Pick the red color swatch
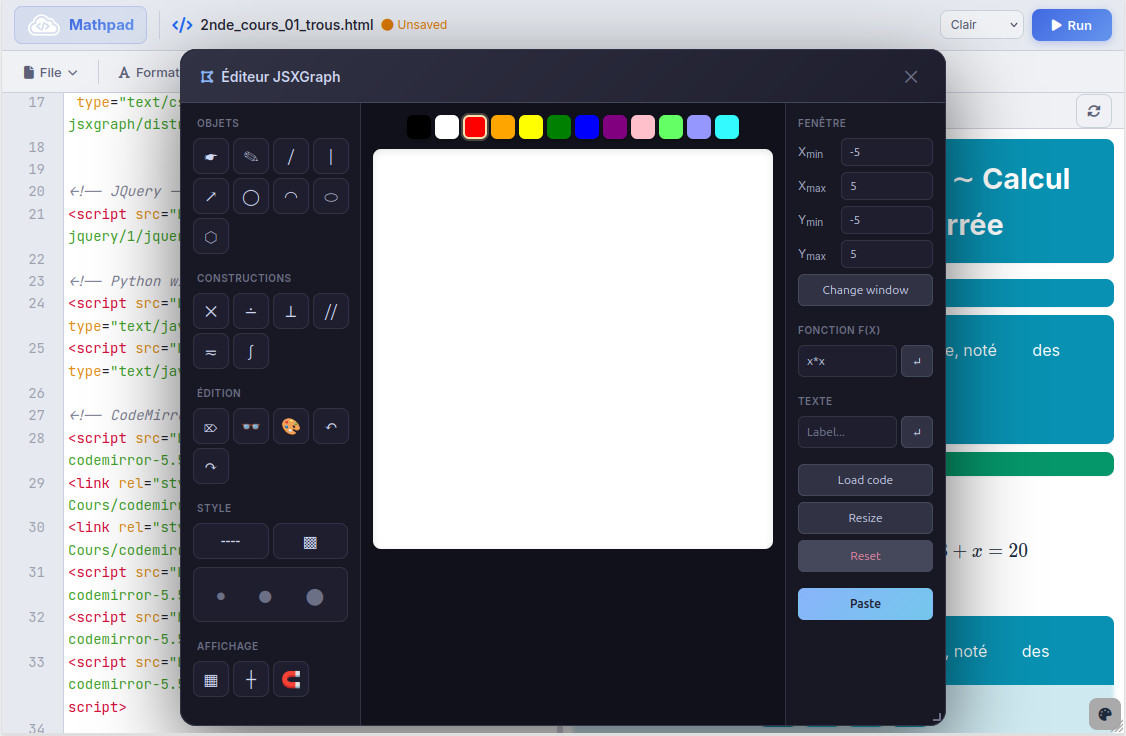Image resolution: width=1126 pixels, height=736 pixels. tap(474, 127)
